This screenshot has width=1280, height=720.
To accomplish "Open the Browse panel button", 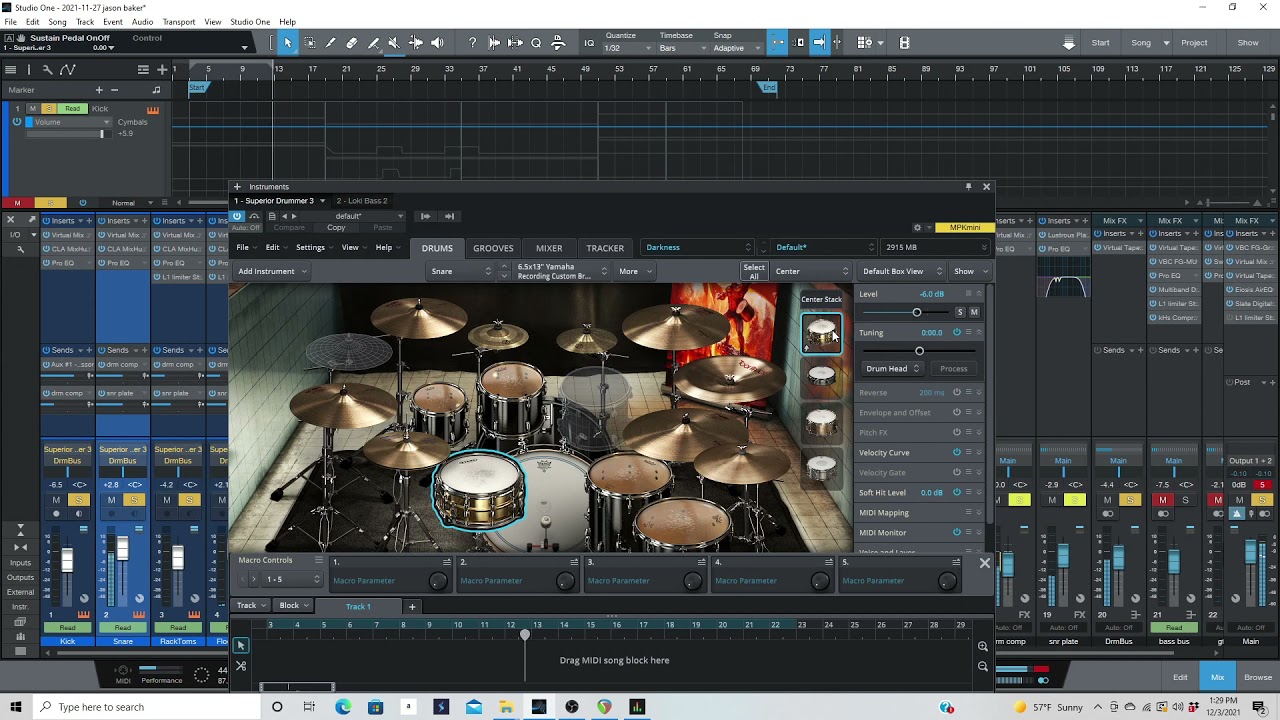I will click(x=1258, y=677).
